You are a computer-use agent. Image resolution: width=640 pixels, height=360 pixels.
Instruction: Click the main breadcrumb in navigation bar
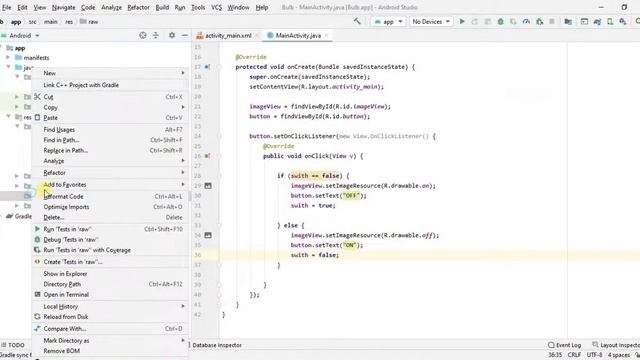tap(51, 22)
